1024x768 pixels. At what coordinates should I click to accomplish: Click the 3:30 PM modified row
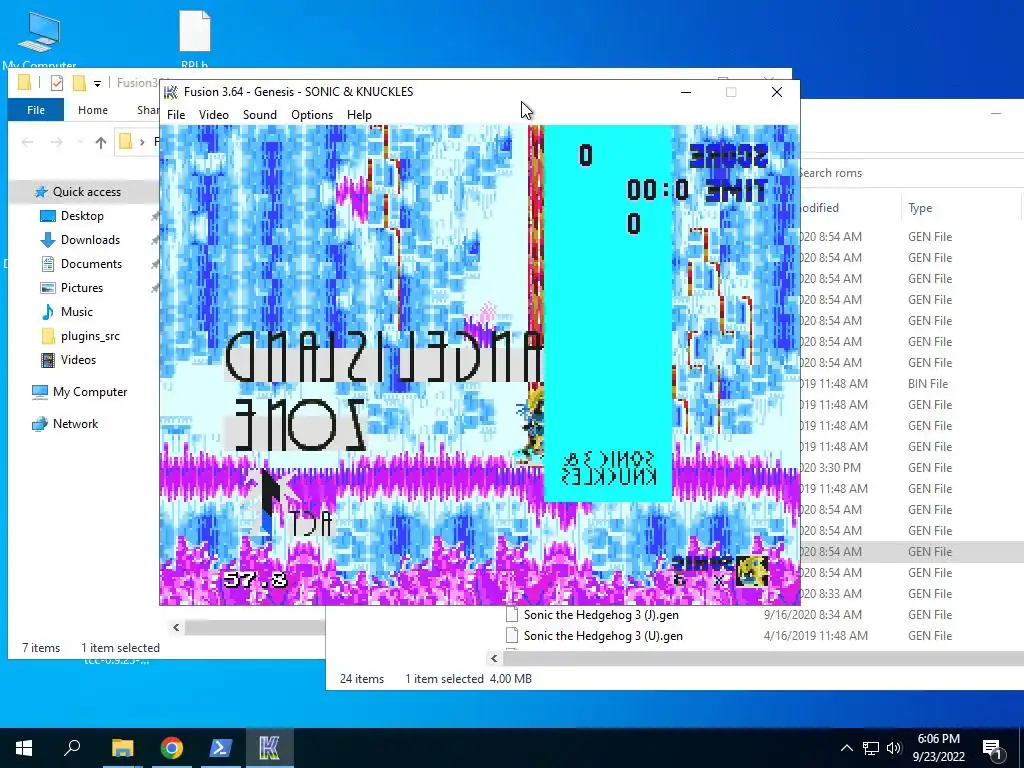click(x=831, y=468)
